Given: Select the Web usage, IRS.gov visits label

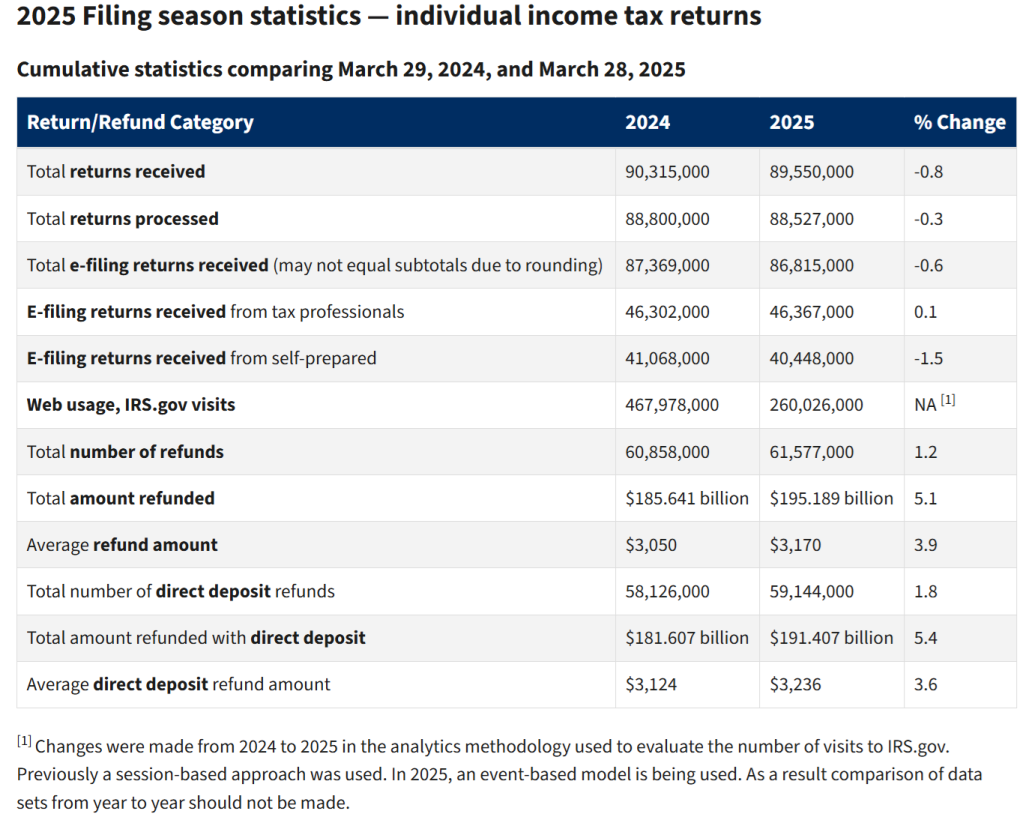Looking at the screenshot, I should pyautogui.click(x=131, y=405).
